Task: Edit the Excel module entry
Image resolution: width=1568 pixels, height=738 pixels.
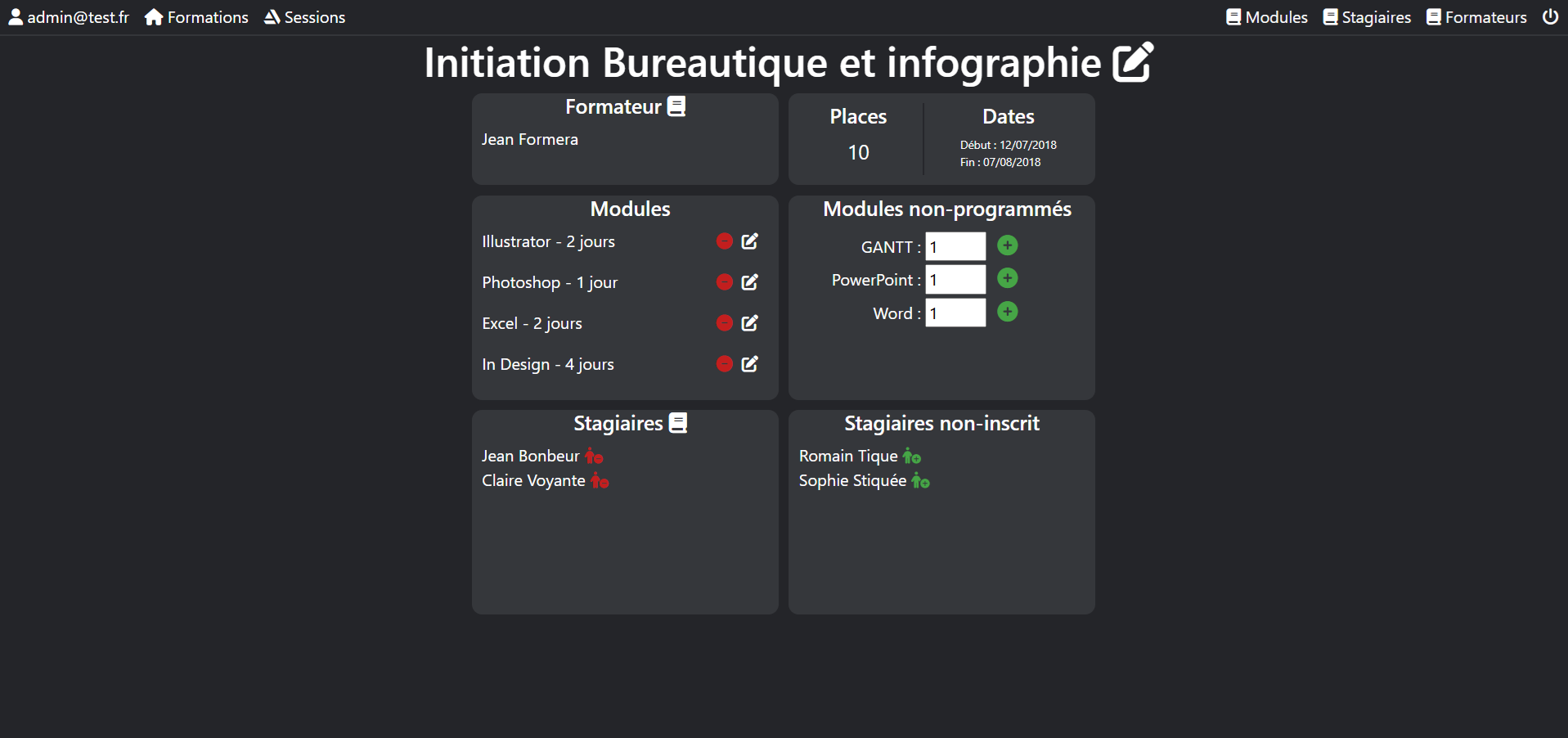Action: tap(750, 322)
